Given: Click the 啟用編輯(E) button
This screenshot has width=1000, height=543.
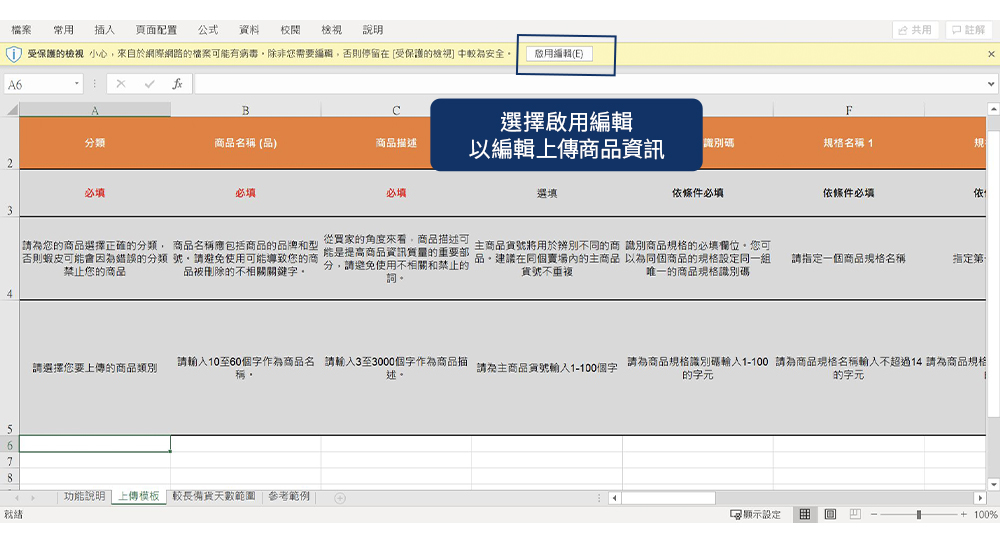Looking at the screenshot, I should [x=559, y=54].
